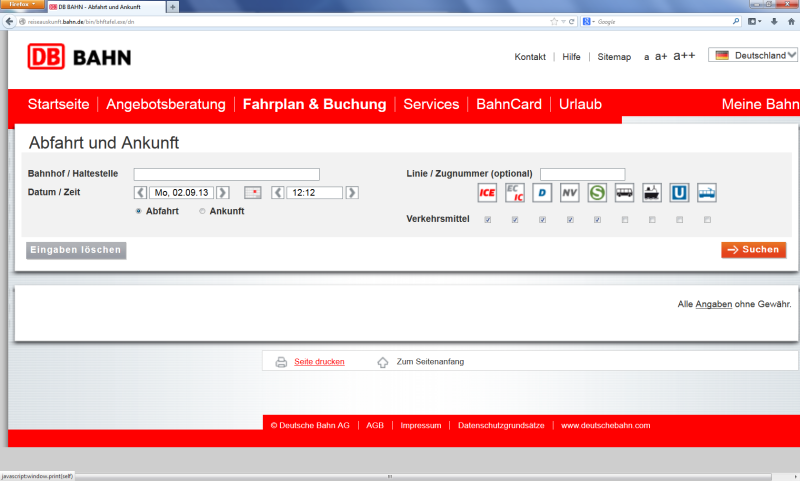Uncheck the S-Bahn checkbox
This screenshot has height=481, width=800.
click(x=597, y=220)
